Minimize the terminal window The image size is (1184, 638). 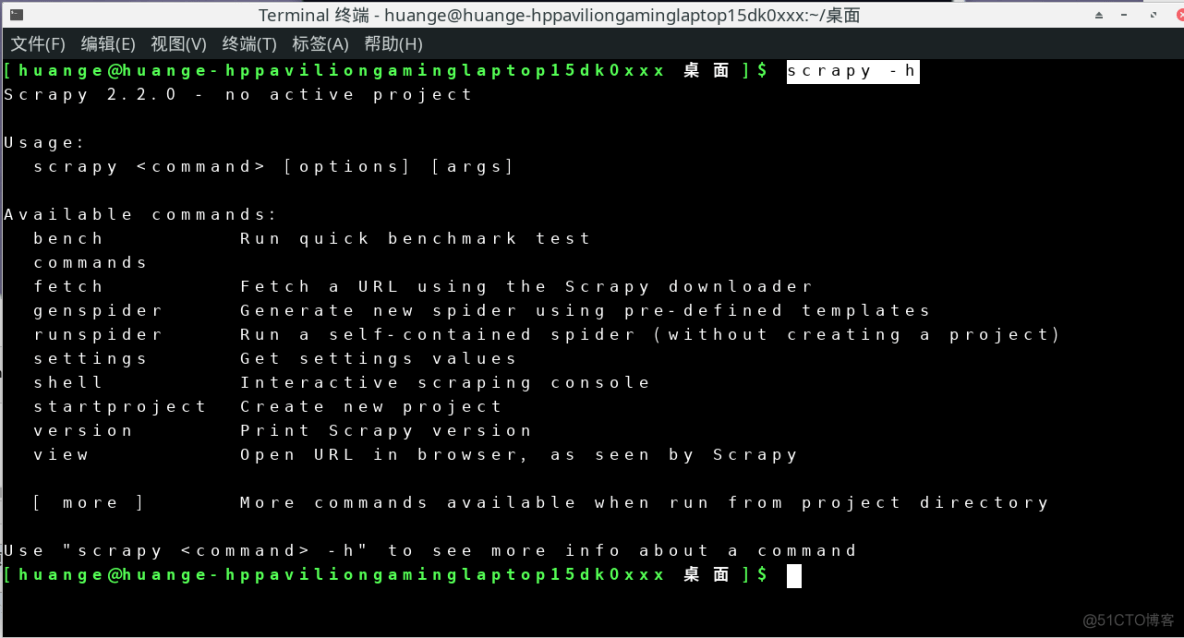(x=1124, y=15)
